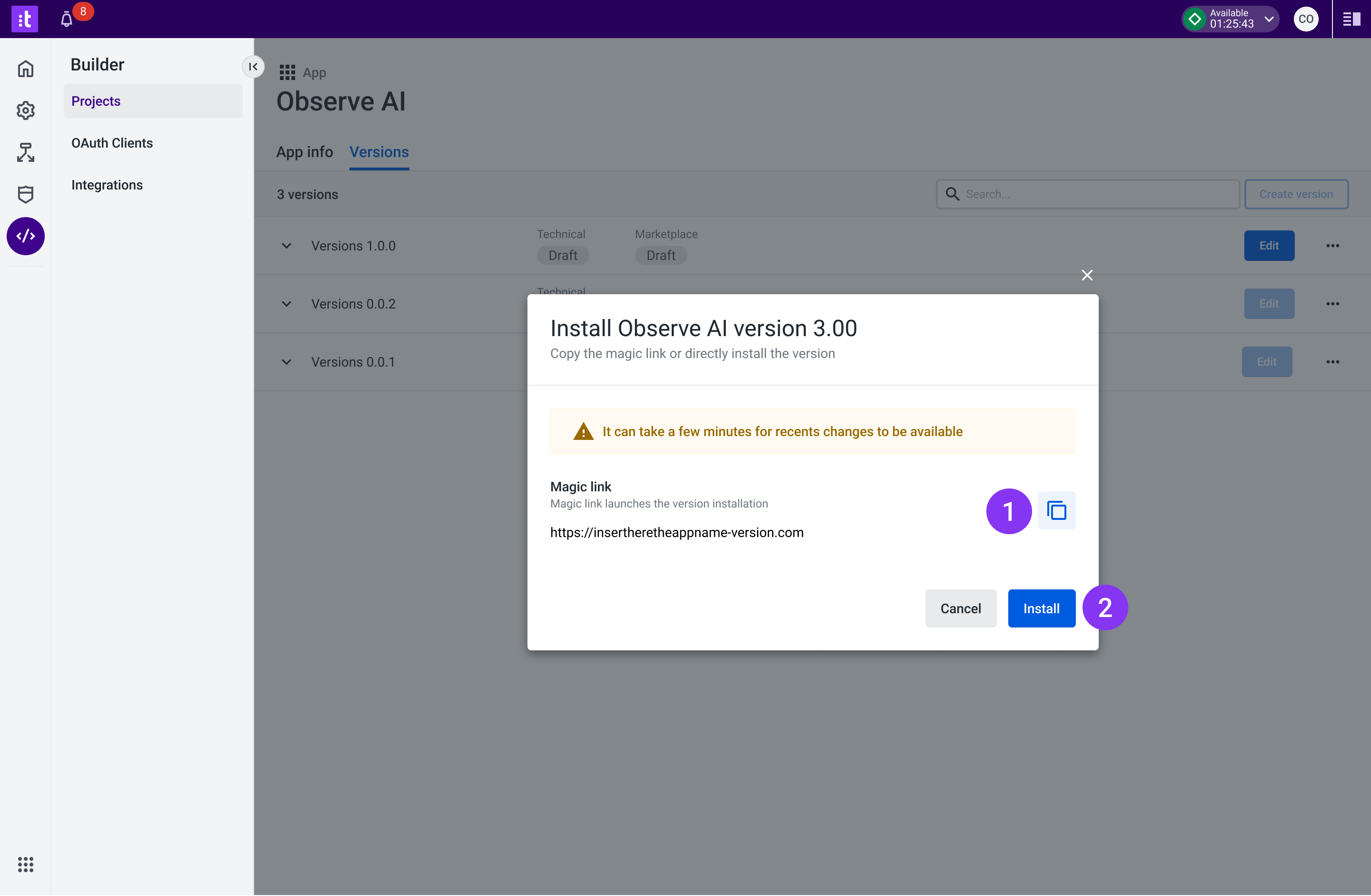Click the Install button
Screen dimensions: 1371x896
1041,608
